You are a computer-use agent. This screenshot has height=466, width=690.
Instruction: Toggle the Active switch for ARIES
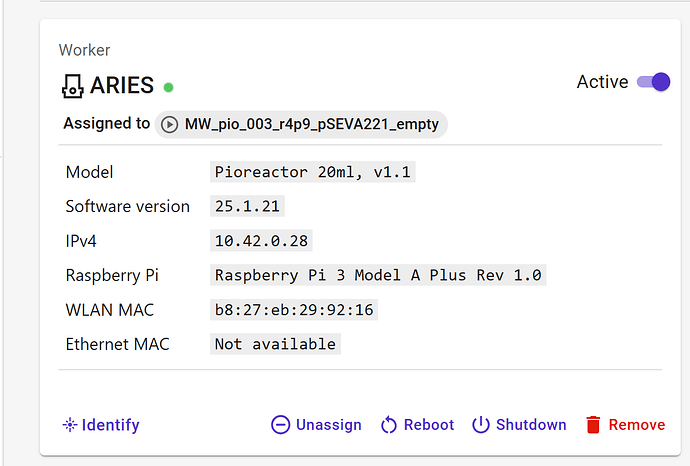point(653,82)
